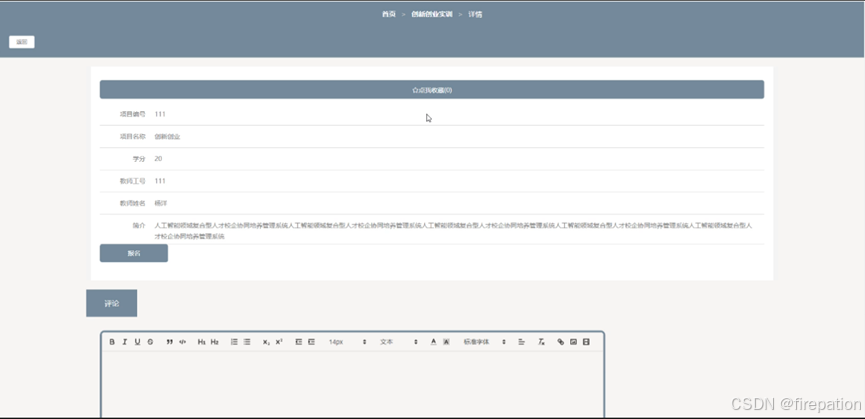Open the 文本 header style dropdown

398,342
